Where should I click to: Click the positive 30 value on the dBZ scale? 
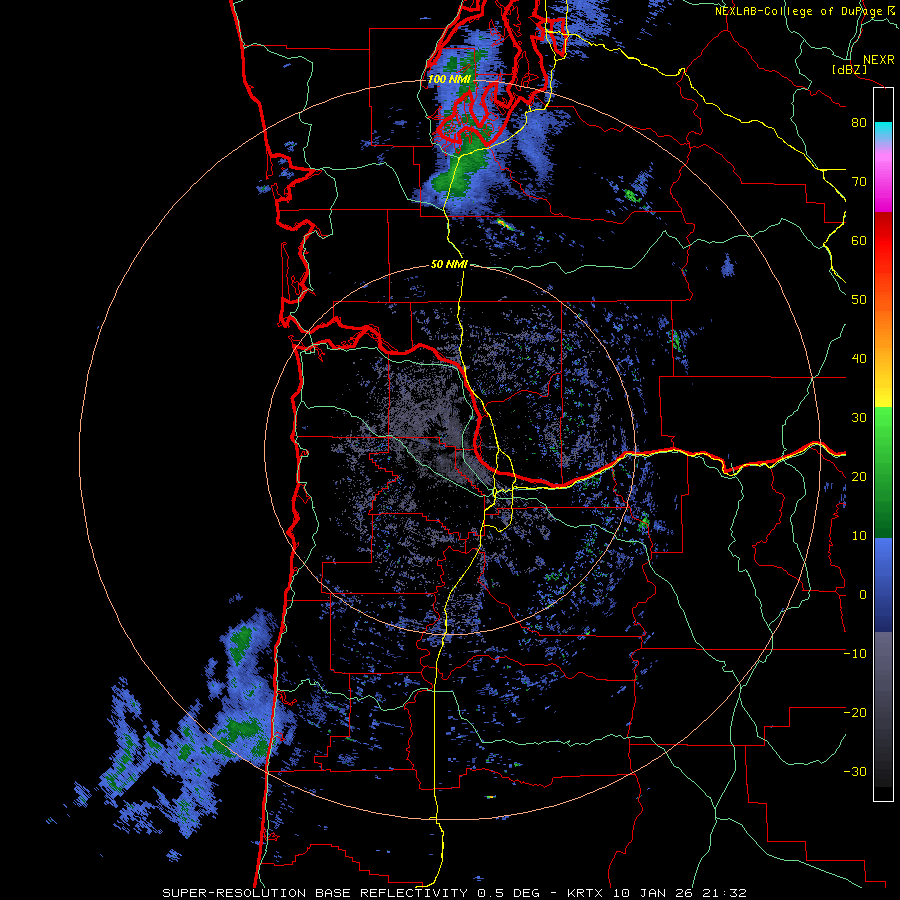[x=859, y=417]
